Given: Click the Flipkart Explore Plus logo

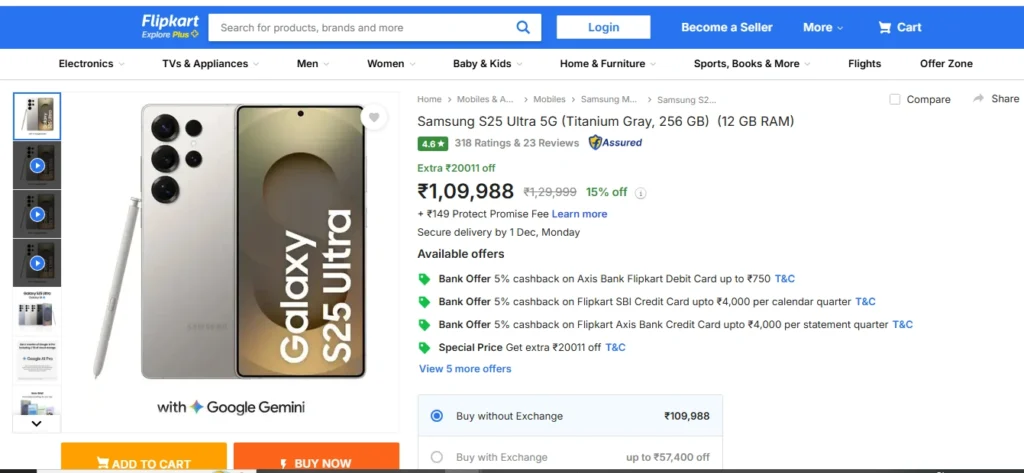Looking at the screenshot, I should 169,26.
